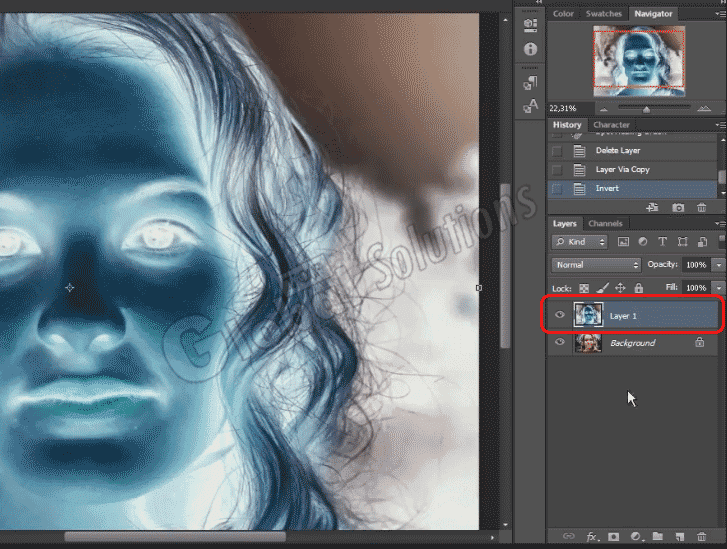This screenshot has height=549, width=727.
Task: Switch to the Character tab
Action: tap(611, 125)
